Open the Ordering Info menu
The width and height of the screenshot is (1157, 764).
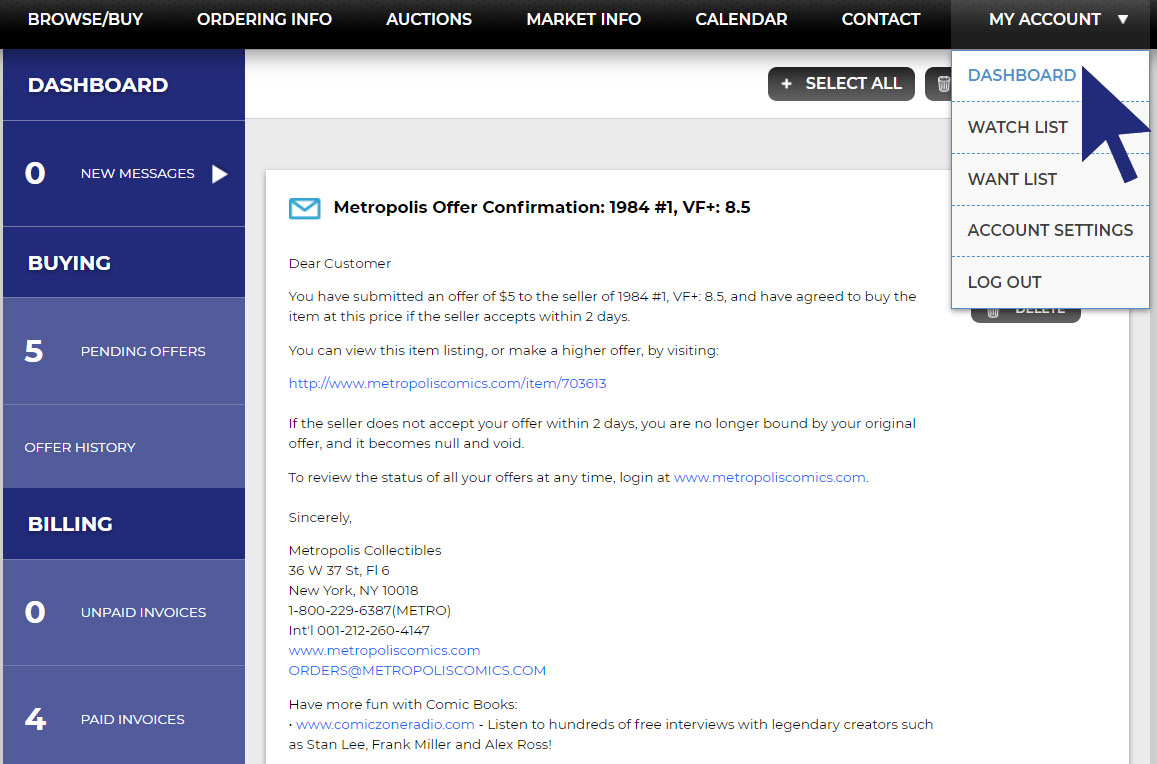tap(264, 19)
